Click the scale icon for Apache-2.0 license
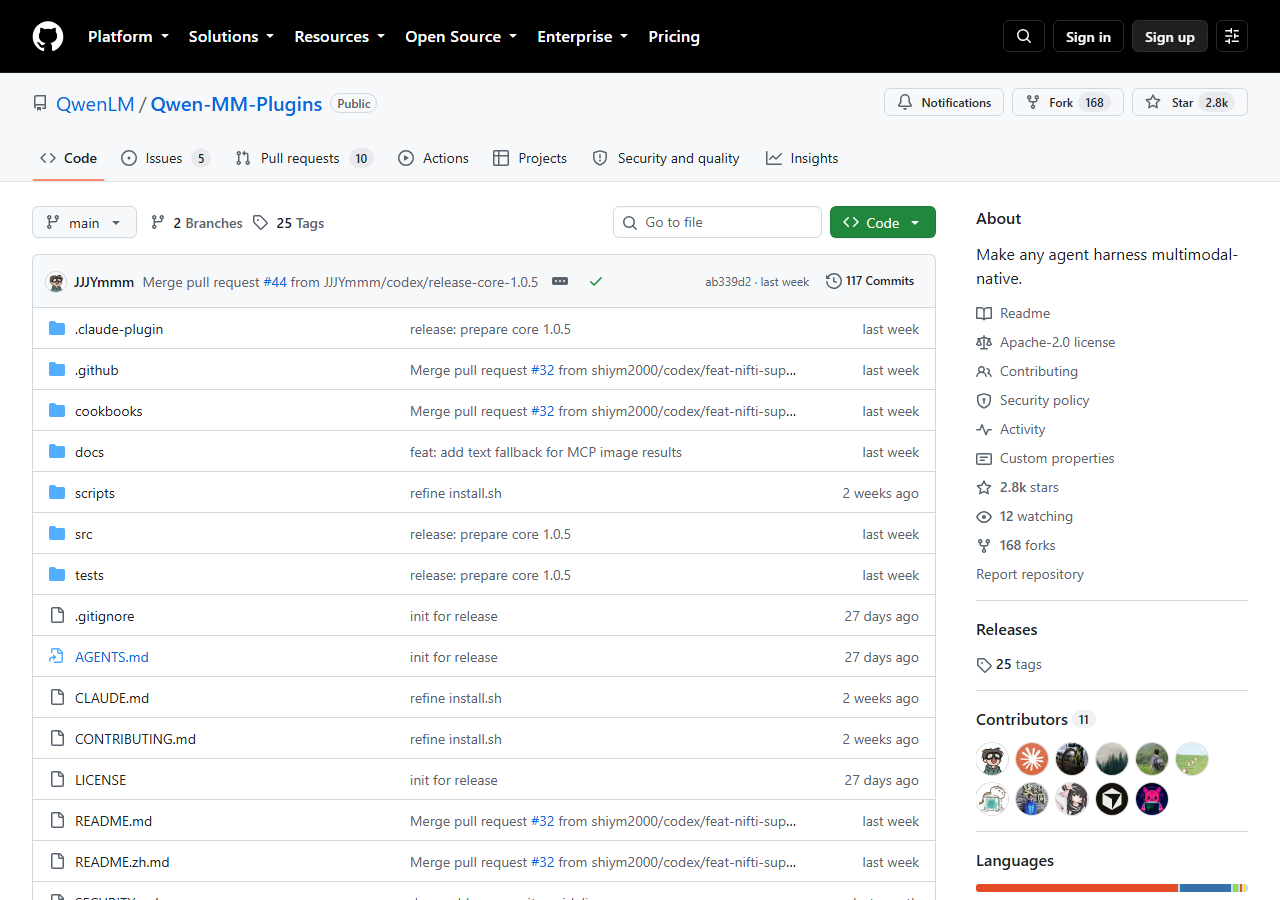 pos(984,342)
